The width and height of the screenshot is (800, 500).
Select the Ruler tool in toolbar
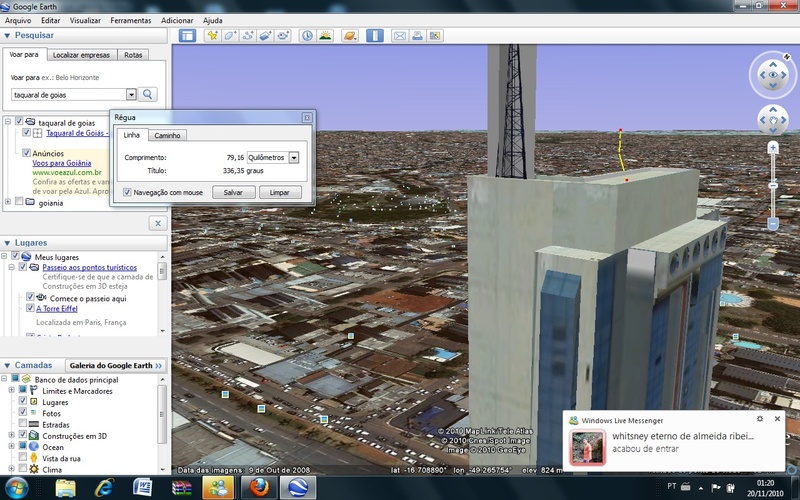pos(375,36)
